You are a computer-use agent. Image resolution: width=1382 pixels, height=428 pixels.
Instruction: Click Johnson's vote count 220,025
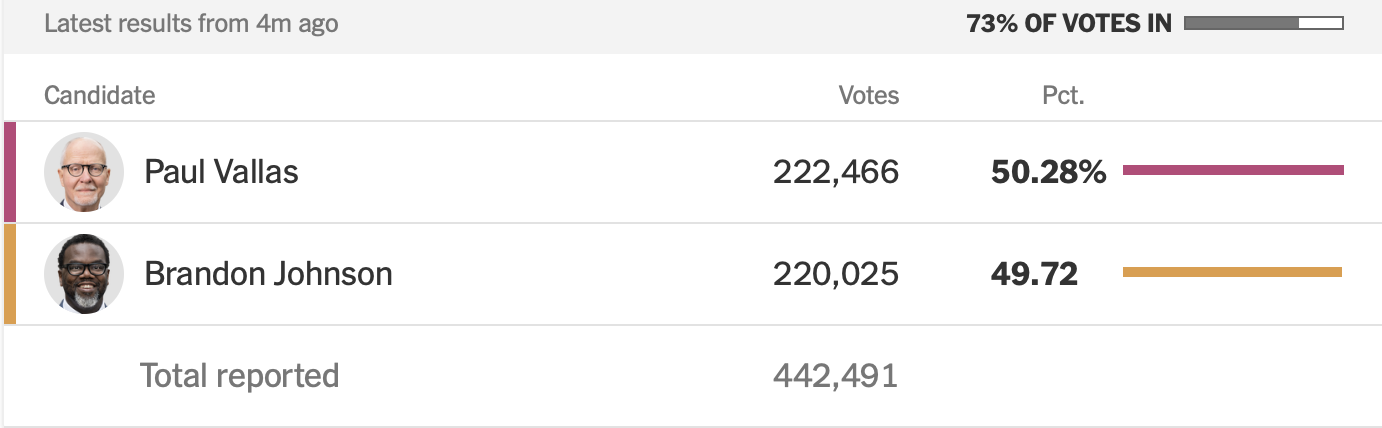click(836, 274)
